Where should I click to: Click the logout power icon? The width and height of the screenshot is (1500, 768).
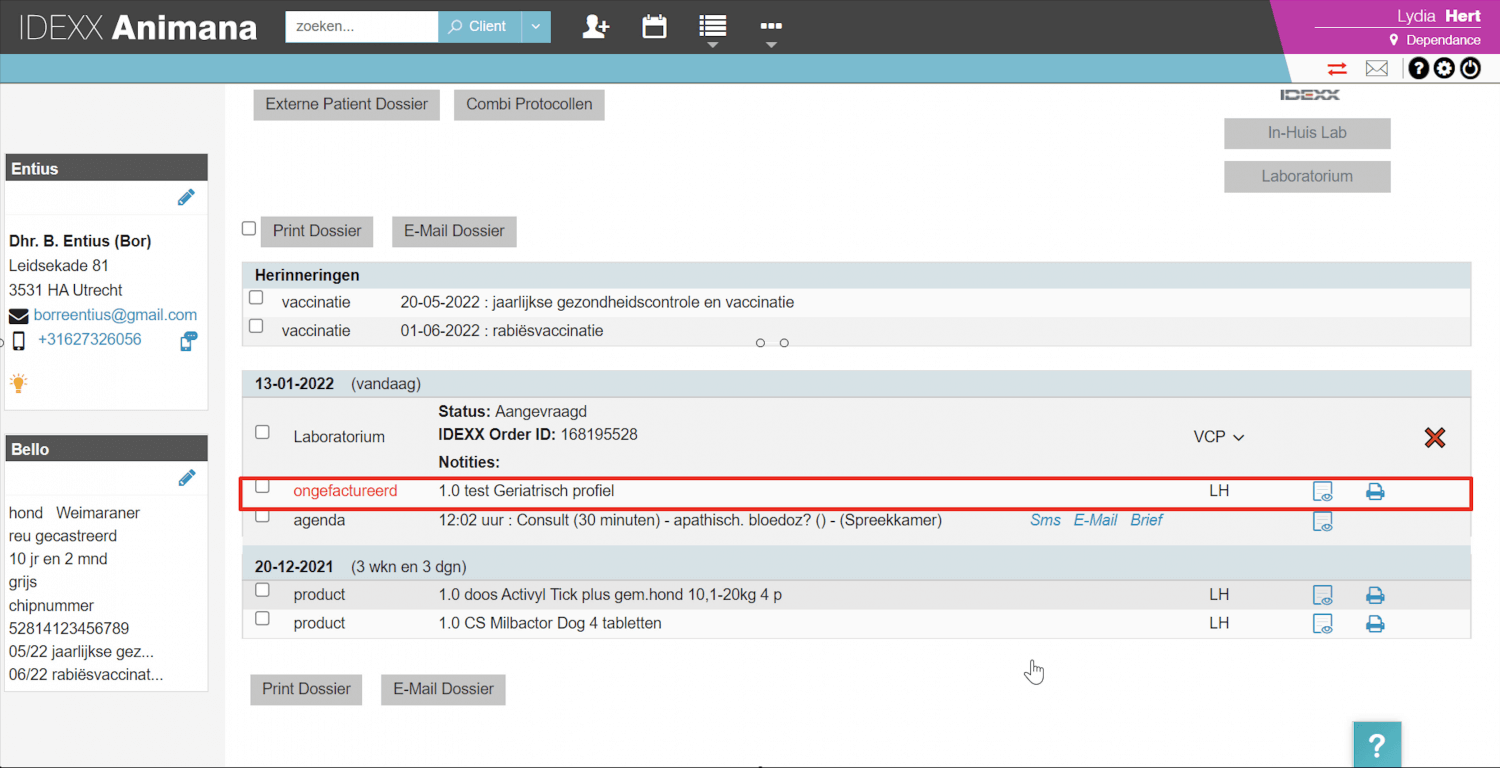tap(1470, 67)
